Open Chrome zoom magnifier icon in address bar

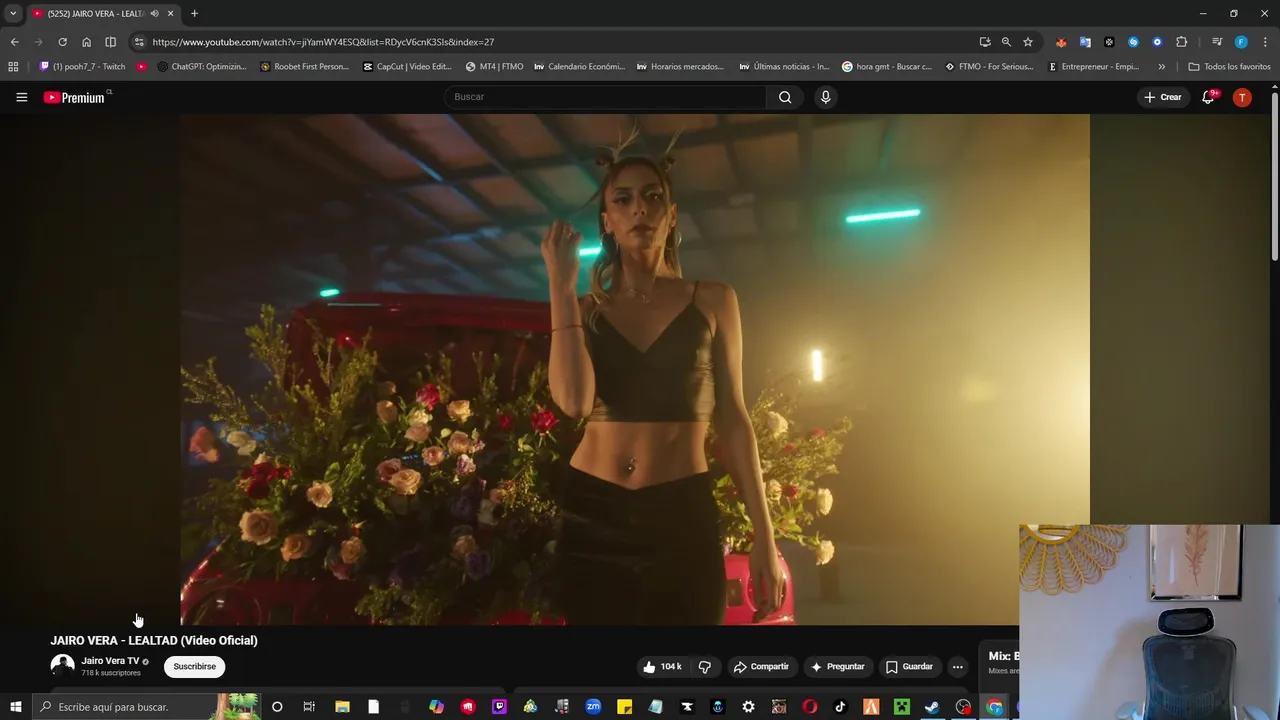pyautogui.click(x=1006, y=42)
